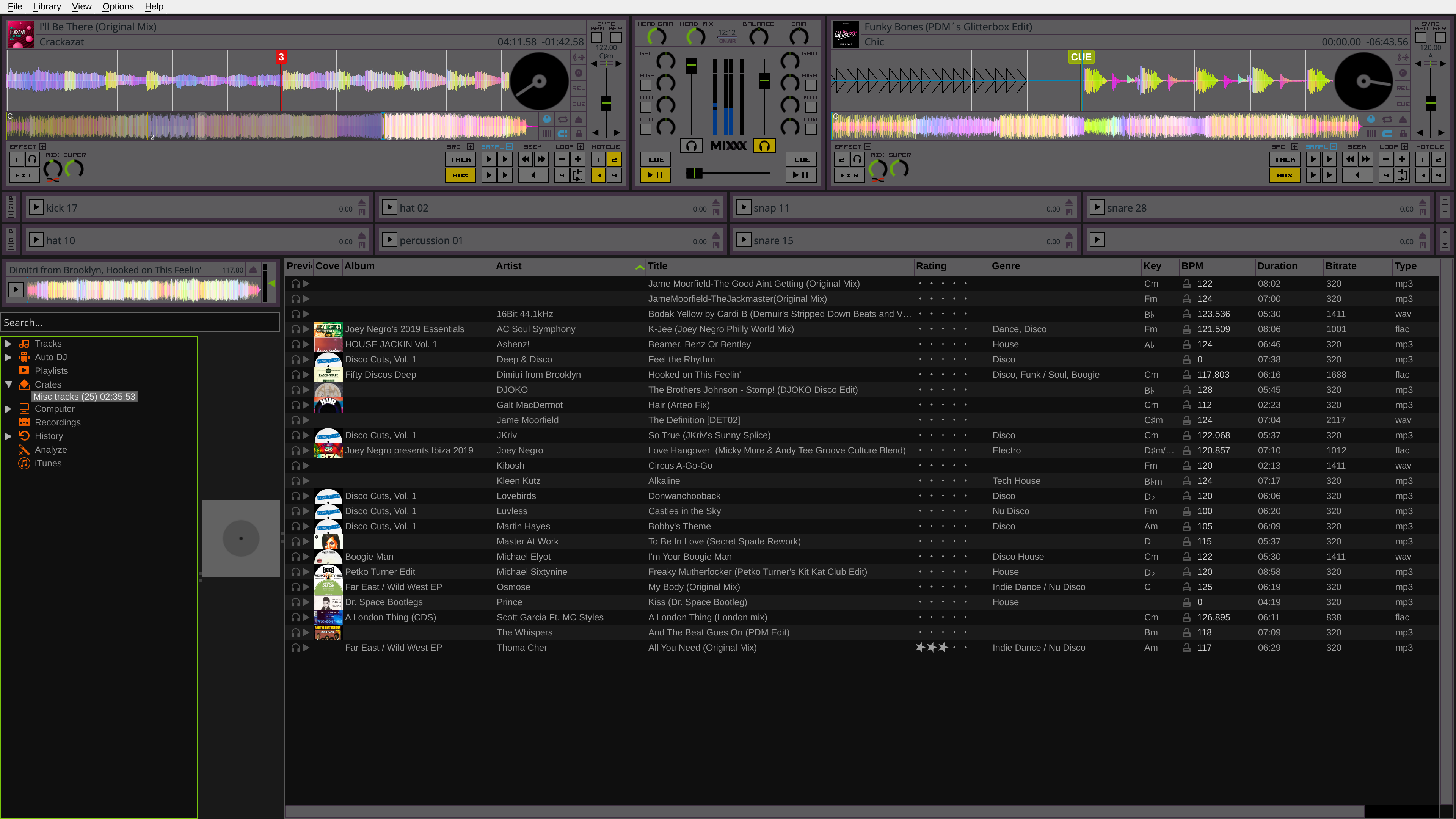Click the TALK button on the right deck

click(x=1284, y=159)
